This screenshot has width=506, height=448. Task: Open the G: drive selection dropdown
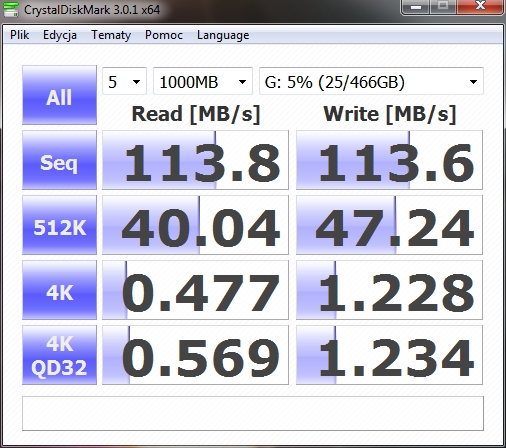(371, 81)
